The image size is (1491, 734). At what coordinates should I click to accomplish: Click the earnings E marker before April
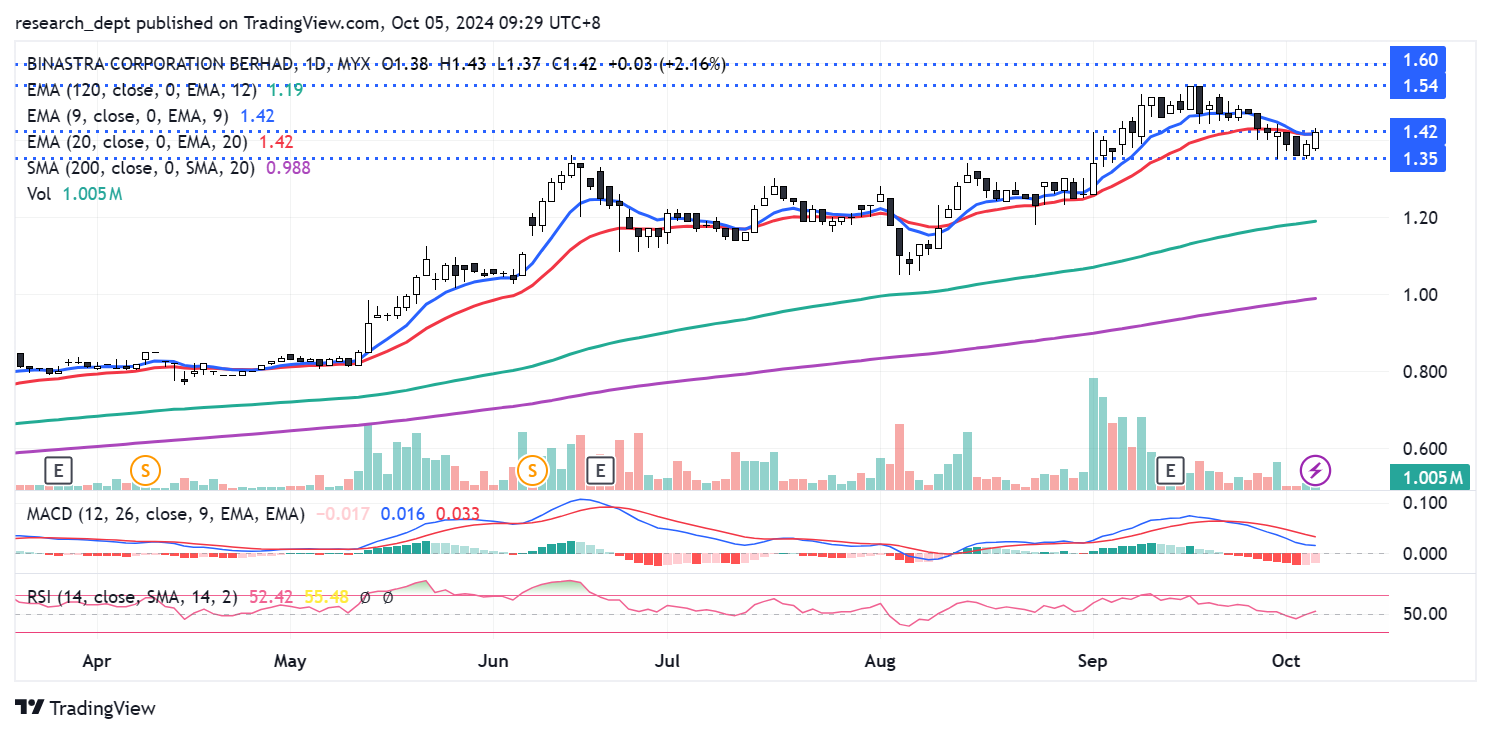coord(60,469)
